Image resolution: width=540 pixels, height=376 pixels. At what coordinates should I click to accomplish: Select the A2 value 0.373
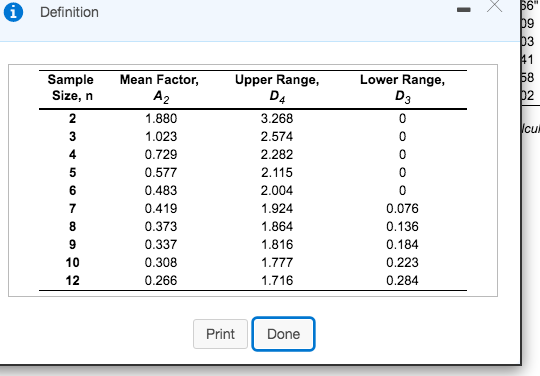tap(161, 226)
